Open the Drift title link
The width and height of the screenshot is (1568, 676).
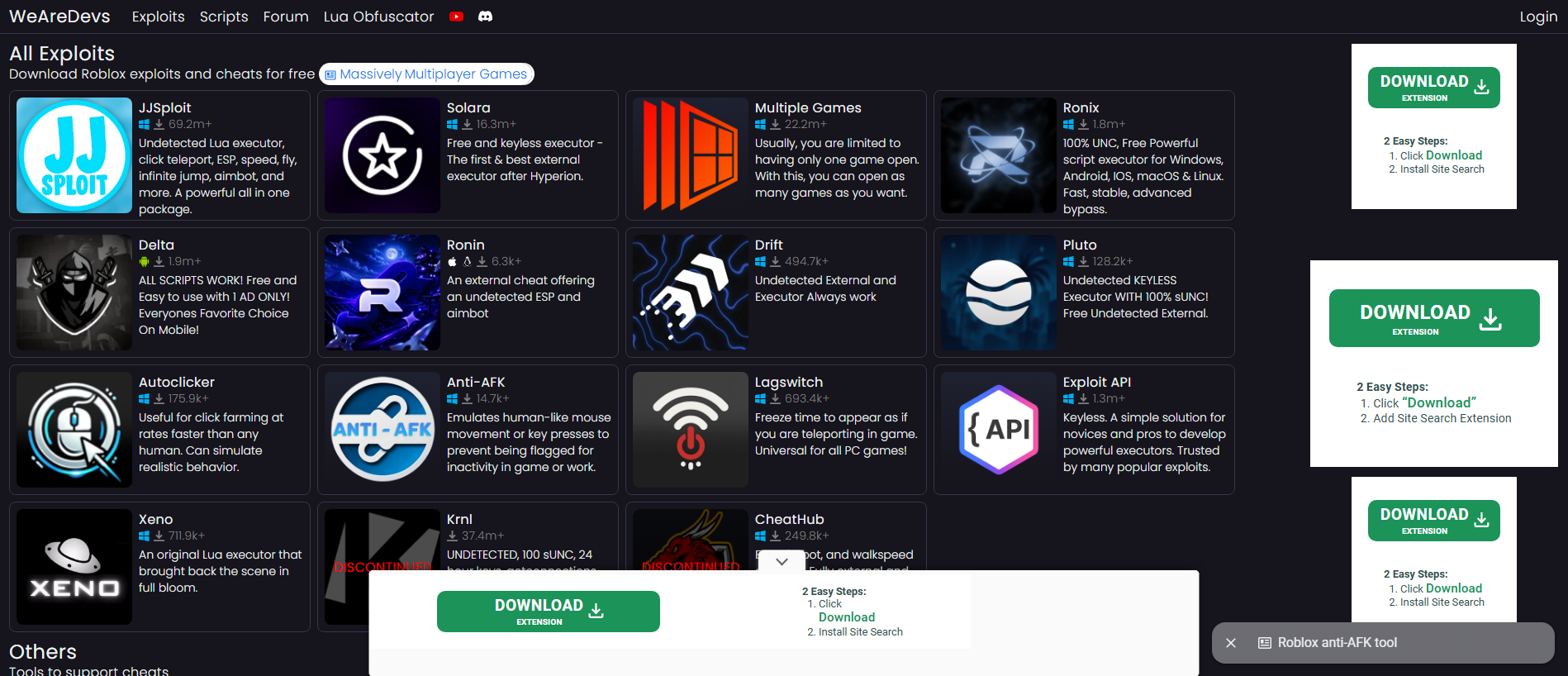[x=768, y=245]
